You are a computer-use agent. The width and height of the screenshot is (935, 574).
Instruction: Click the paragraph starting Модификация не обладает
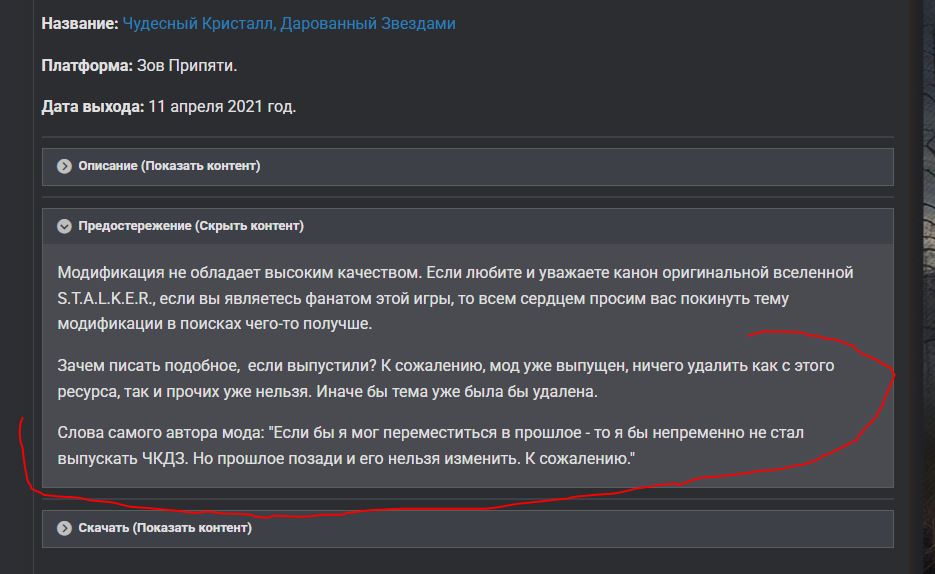[455, 298]
